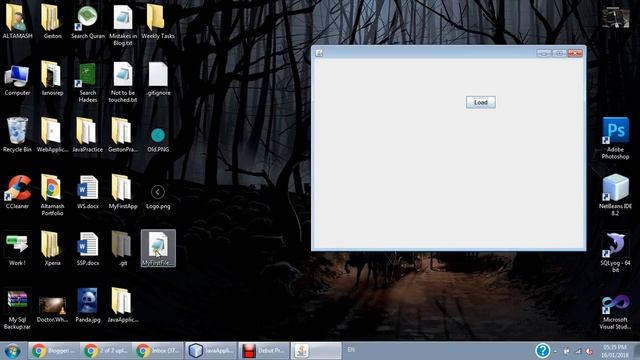Open Not to be touched.txt file
This screenshot has height=360, width=640.
(x=123, y=82)
